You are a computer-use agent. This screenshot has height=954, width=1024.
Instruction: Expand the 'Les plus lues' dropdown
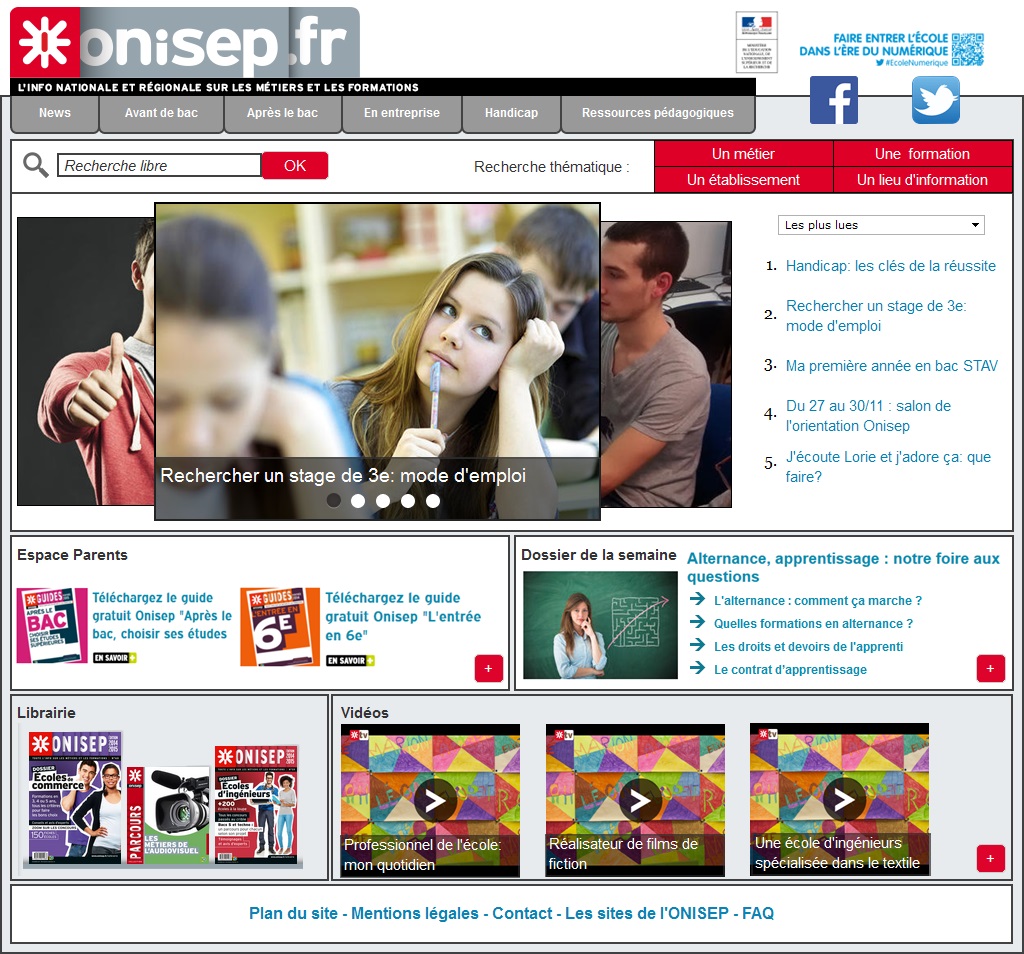(x=881, y=225)
